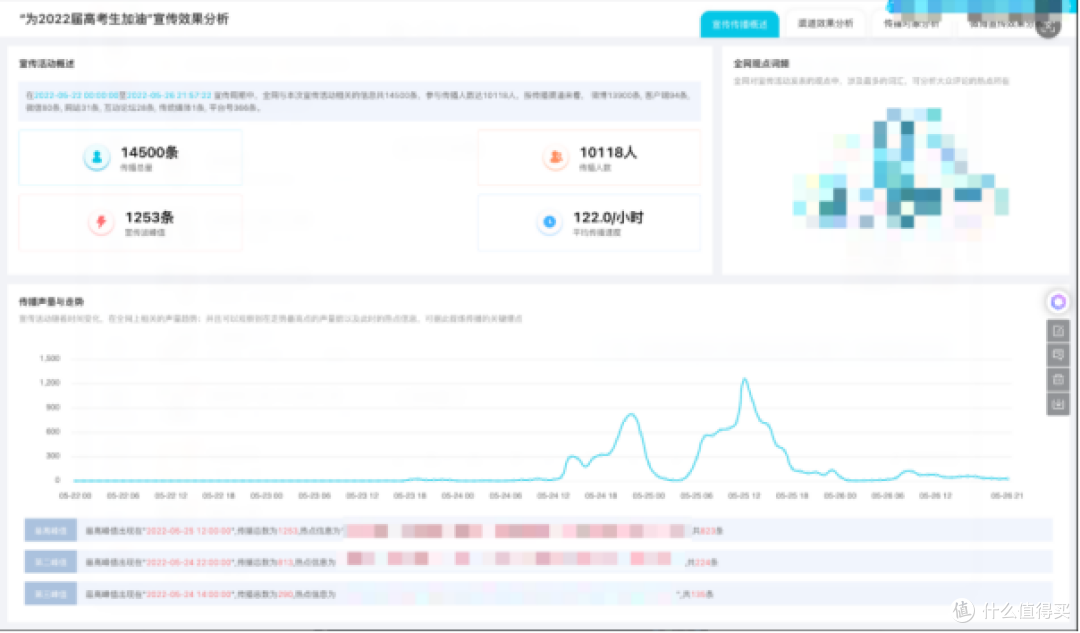Click the comment bubble icon in side toolbar
The height and width of the screenshot is (633, 1080).
click(x=1058, y=355)
